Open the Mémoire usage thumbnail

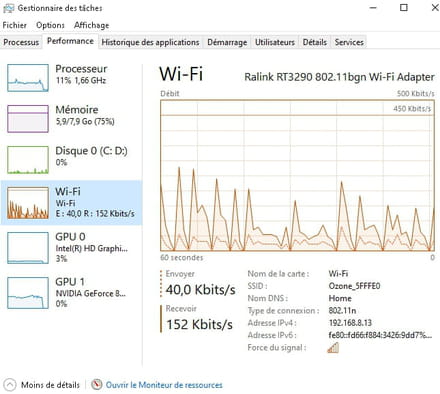click(28, 119)
